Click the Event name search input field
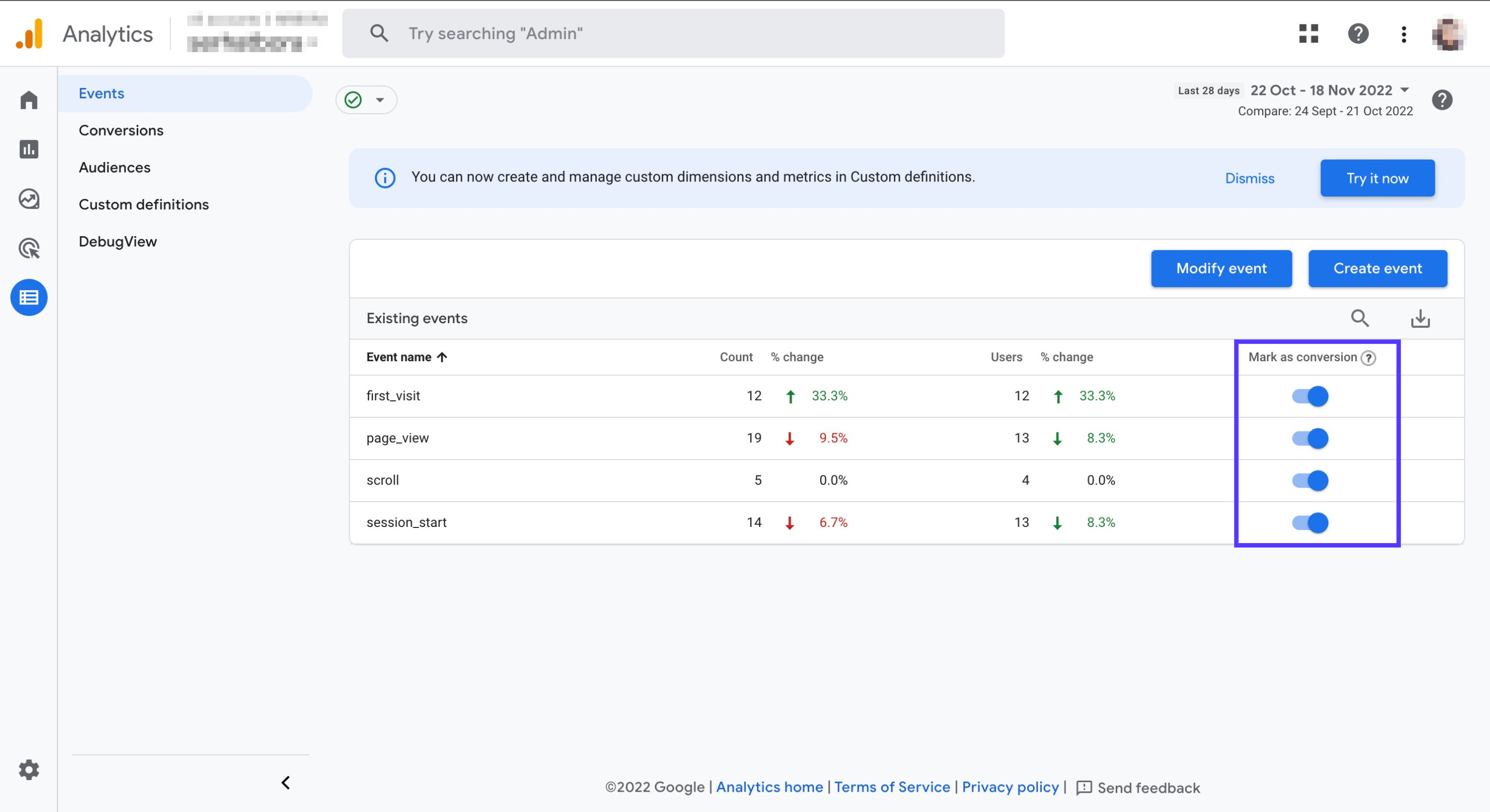 pyautogui.click(x=1361, y=318)
